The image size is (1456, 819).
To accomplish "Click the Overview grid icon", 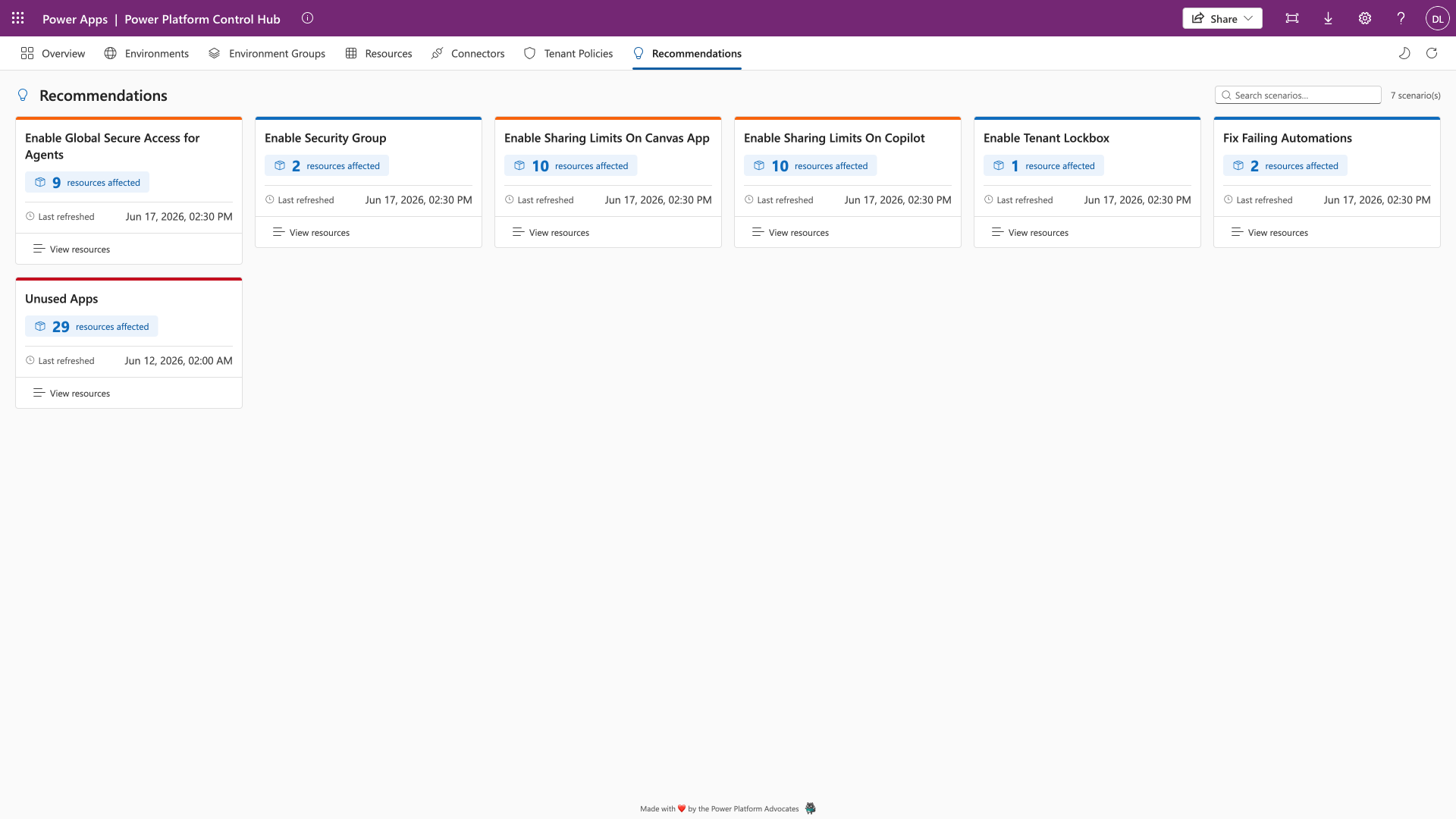I will pos(27,53).
